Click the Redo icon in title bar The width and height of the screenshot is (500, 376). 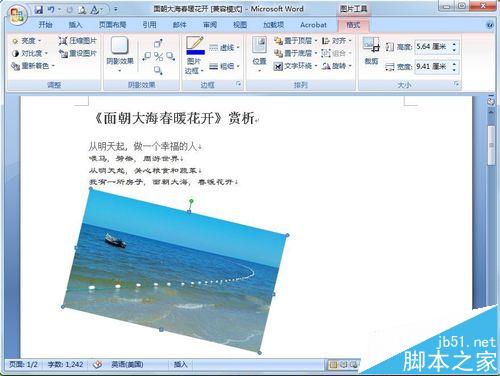coord(69,10)
